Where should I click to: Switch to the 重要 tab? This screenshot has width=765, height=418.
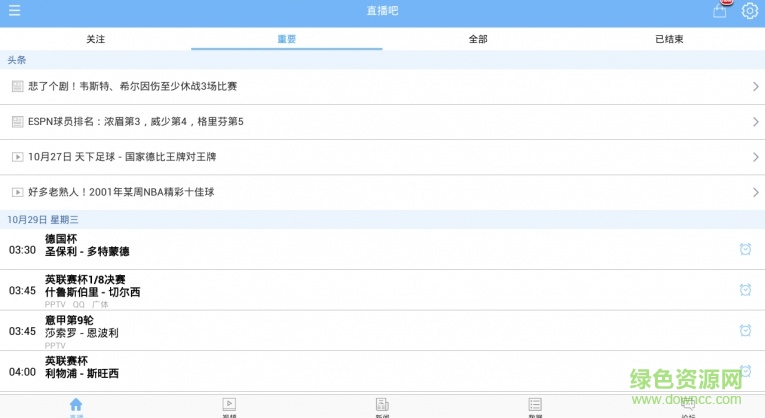point(287,39)
